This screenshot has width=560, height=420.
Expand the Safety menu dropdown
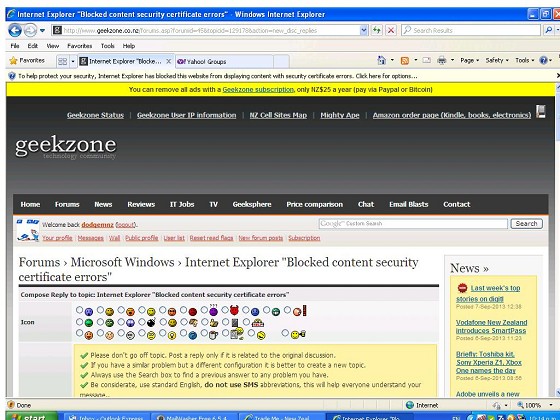tap(497, 60)
